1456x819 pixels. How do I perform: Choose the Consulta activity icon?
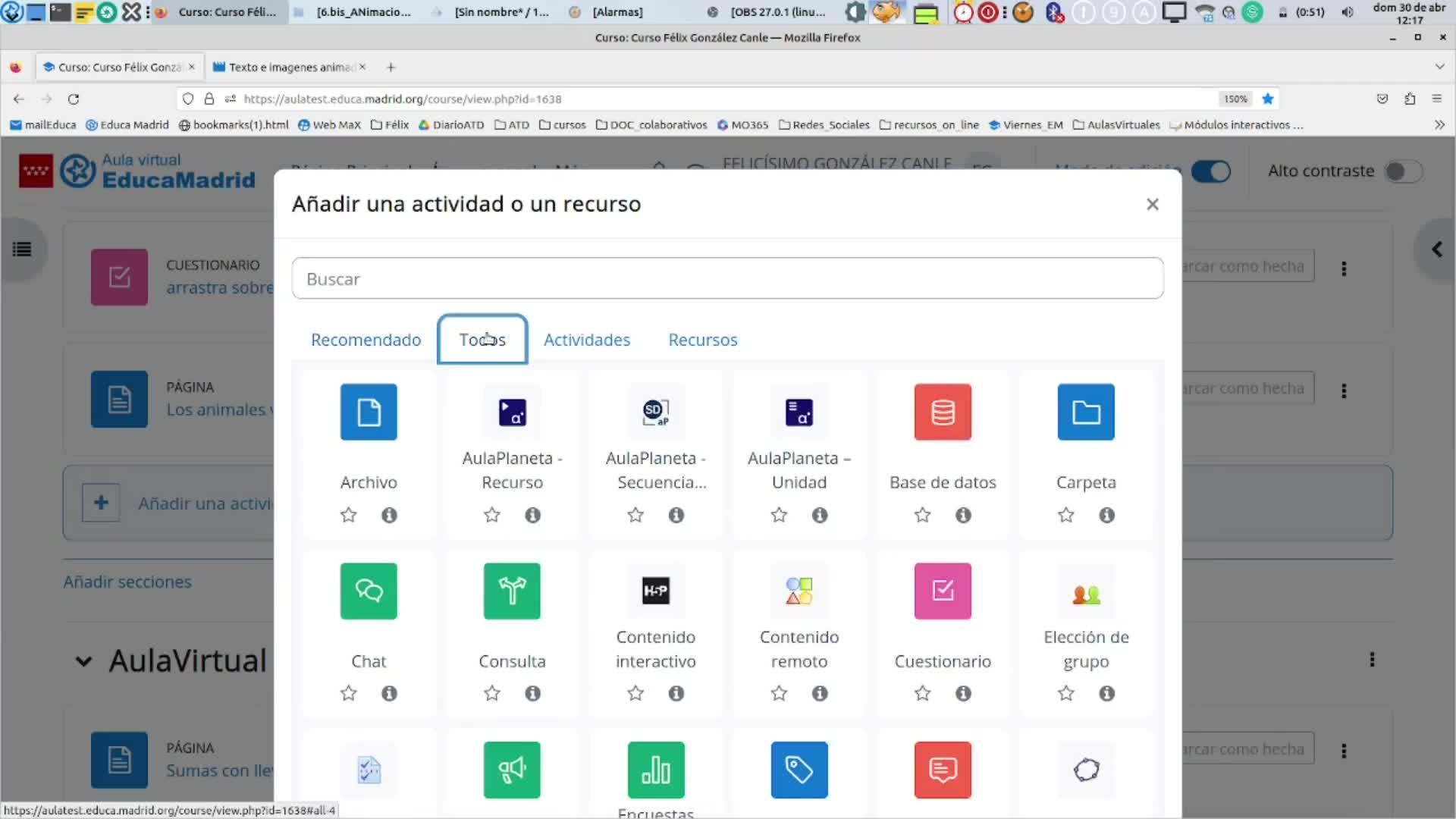(512, 591)
